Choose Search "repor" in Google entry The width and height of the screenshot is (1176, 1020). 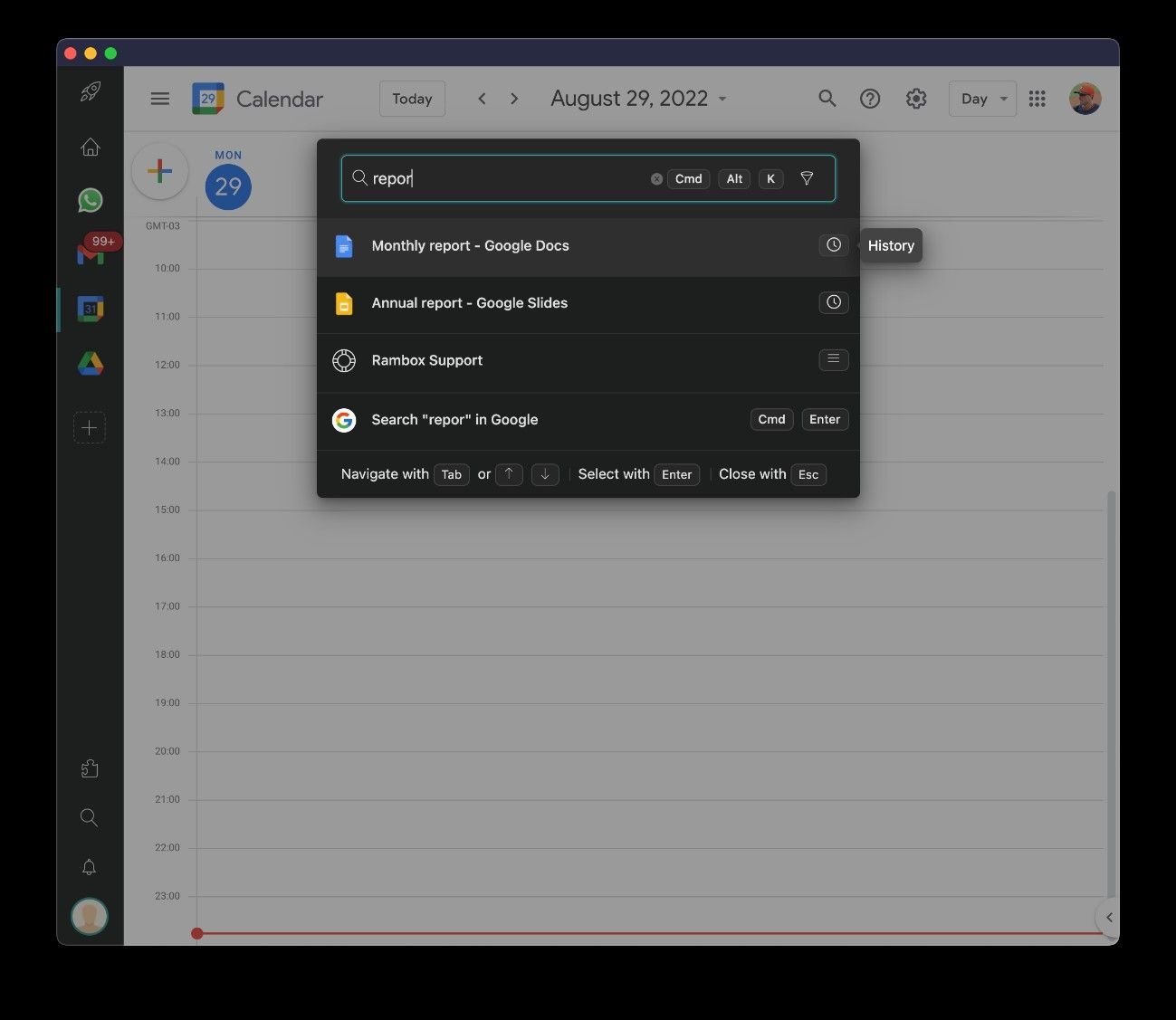pyautogui.click(x=454, y=419)
